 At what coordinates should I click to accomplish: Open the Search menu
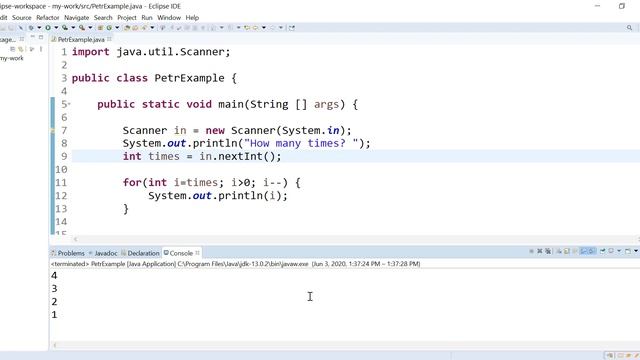(103, 18)
